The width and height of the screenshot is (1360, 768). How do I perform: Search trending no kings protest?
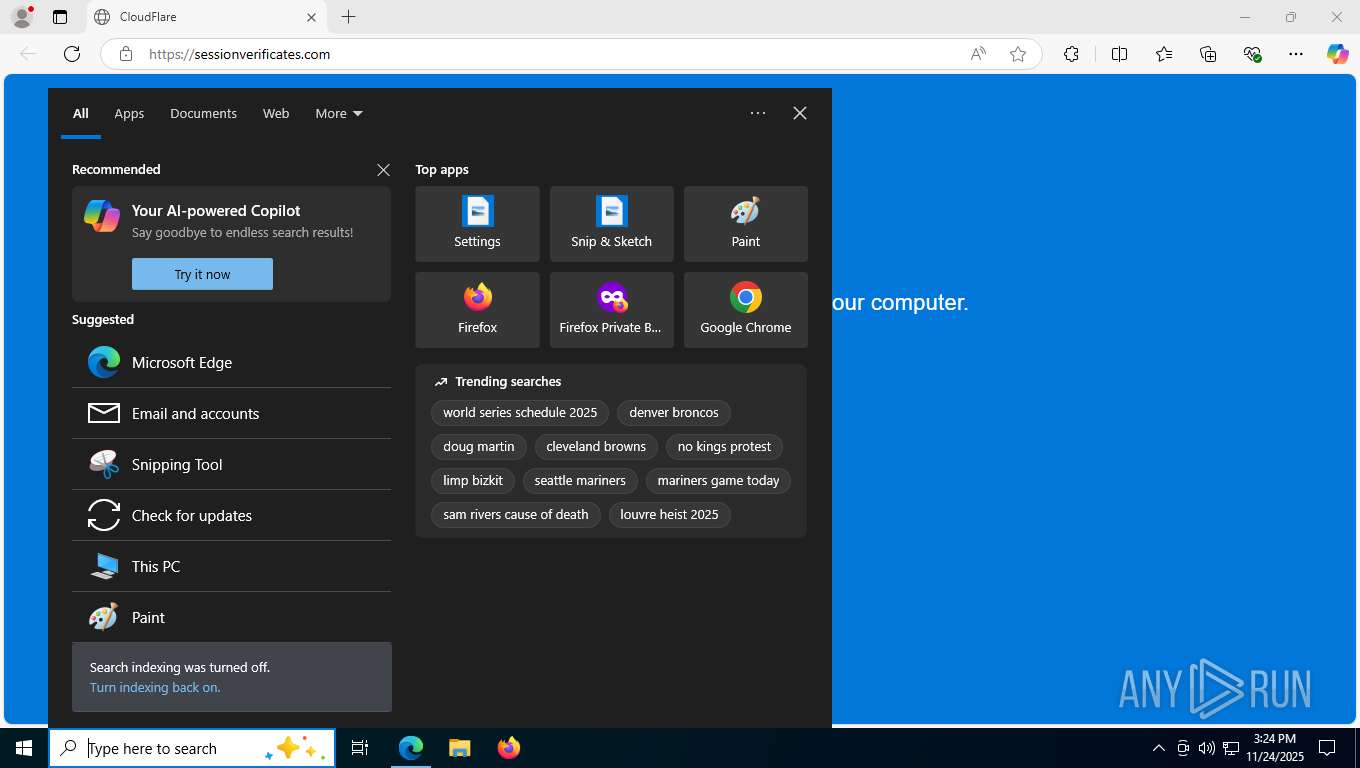point(724,446)
